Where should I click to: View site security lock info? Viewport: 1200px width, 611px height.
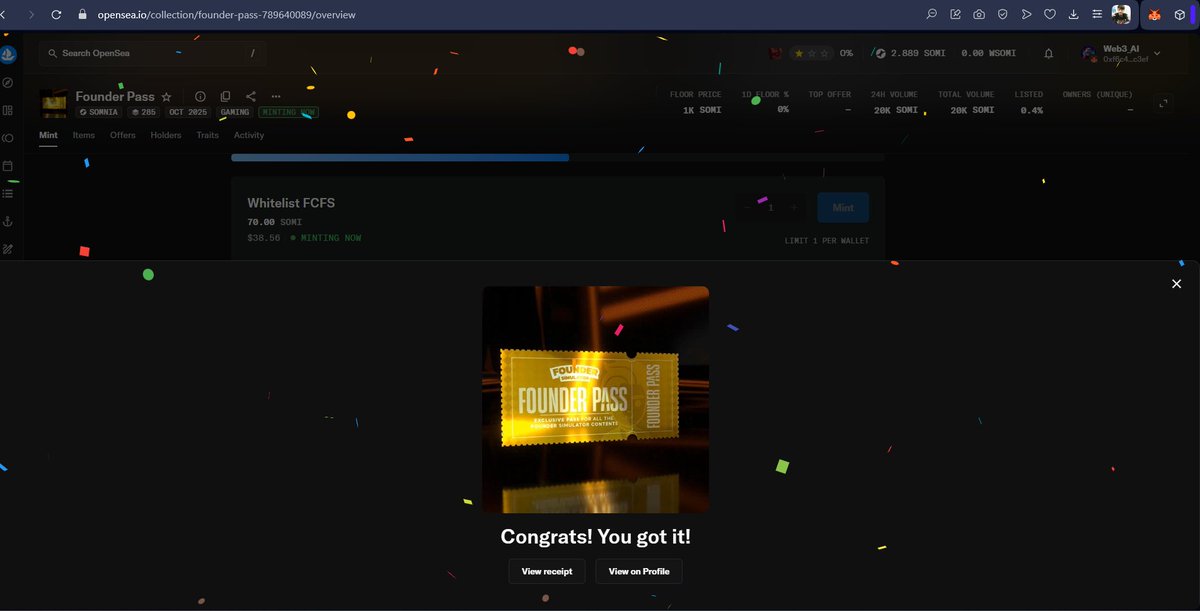(x=83, y=15)
